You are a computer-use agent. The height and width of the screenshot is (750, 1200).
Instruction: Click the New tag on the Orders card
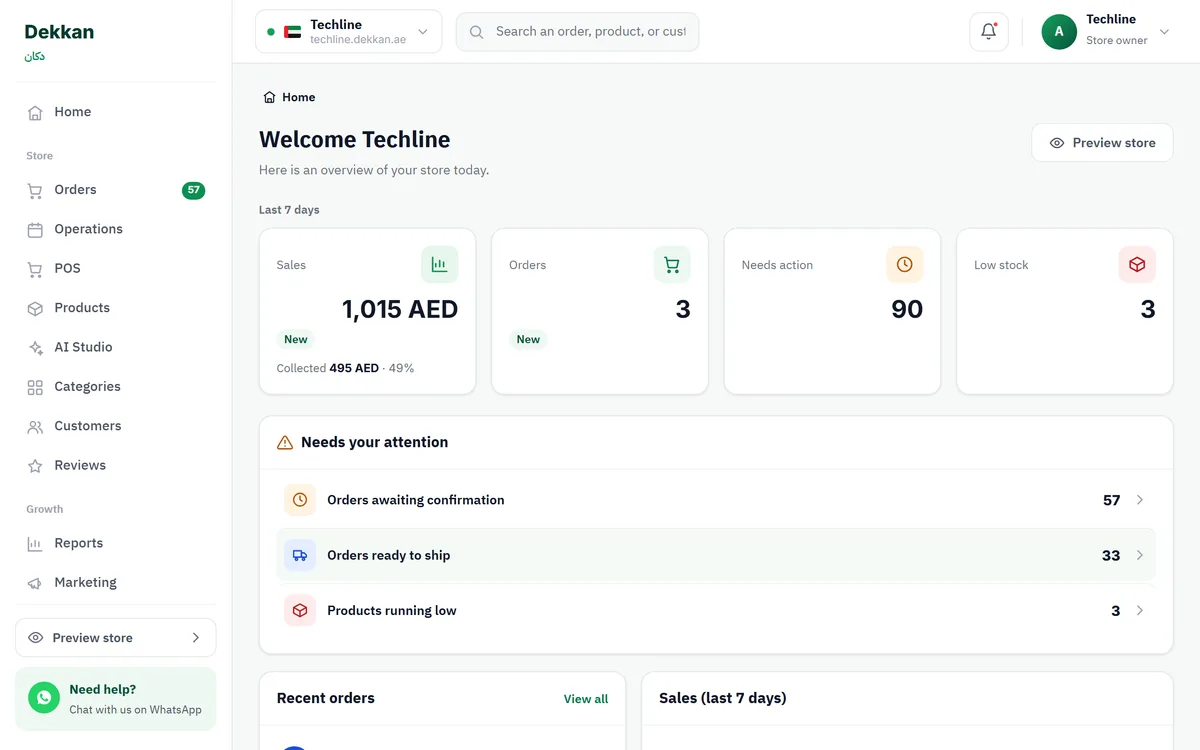click(x=528, y=339)
